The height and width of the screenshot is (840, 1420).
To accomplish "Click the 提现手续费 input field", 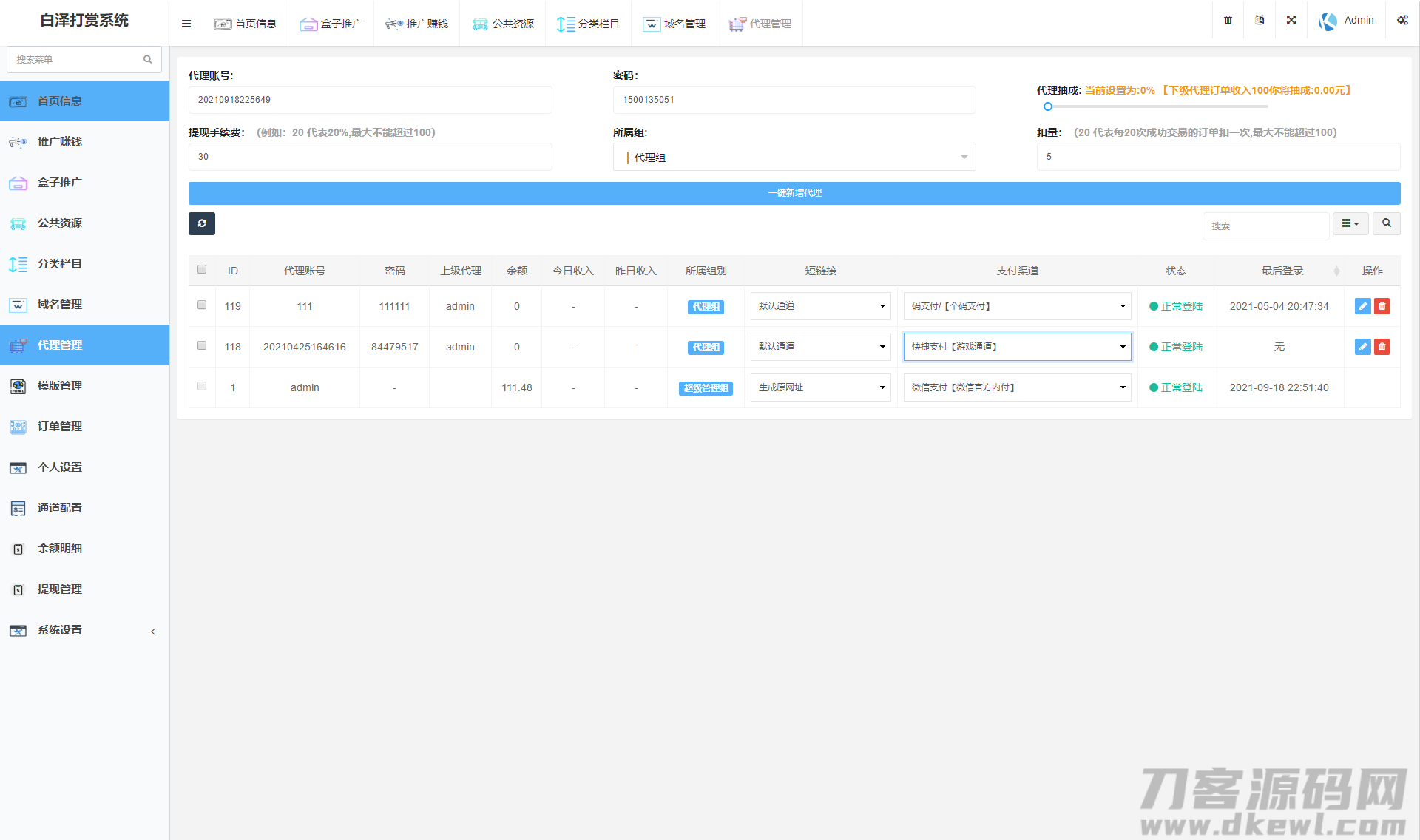I will (370, 157).
